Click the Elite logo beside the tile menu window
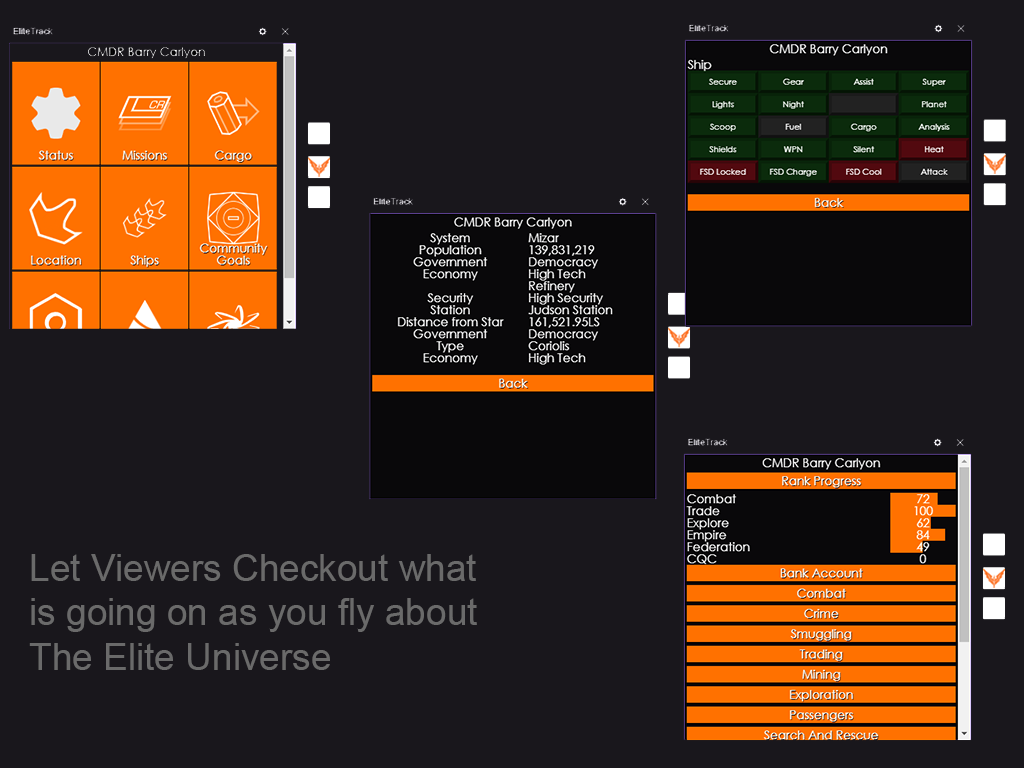The image size is (1024, 768). click(x=319, y=167)
